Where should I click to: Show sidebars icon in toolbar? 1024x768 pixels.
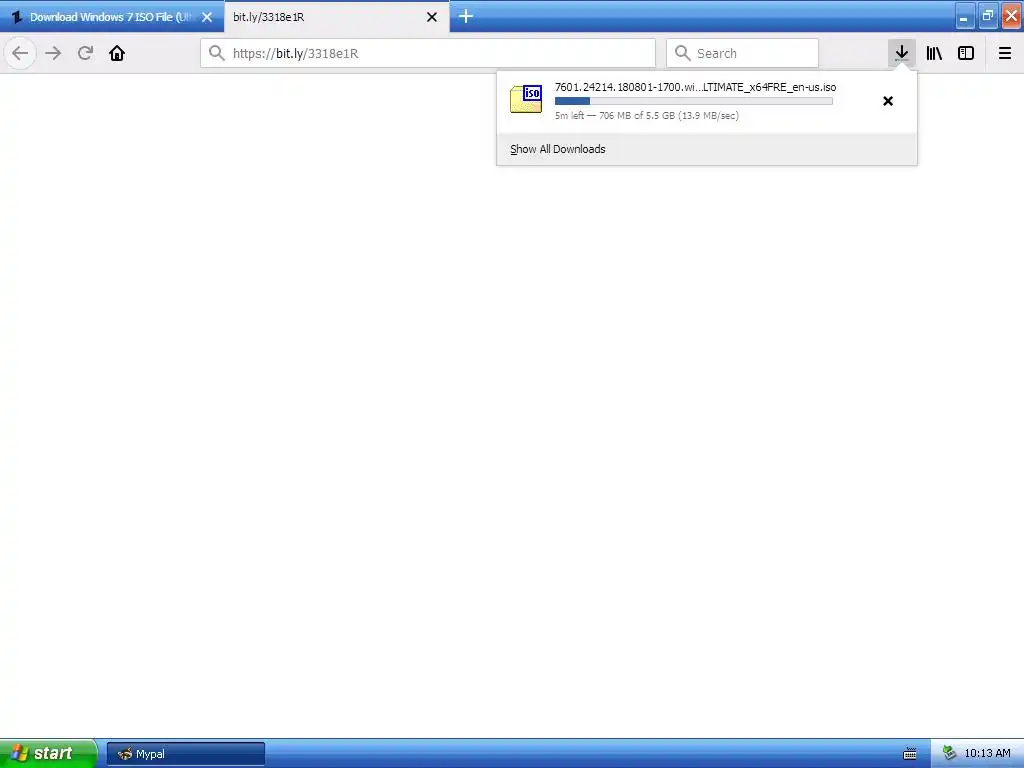pyautogui.click(x=966, y=53)
